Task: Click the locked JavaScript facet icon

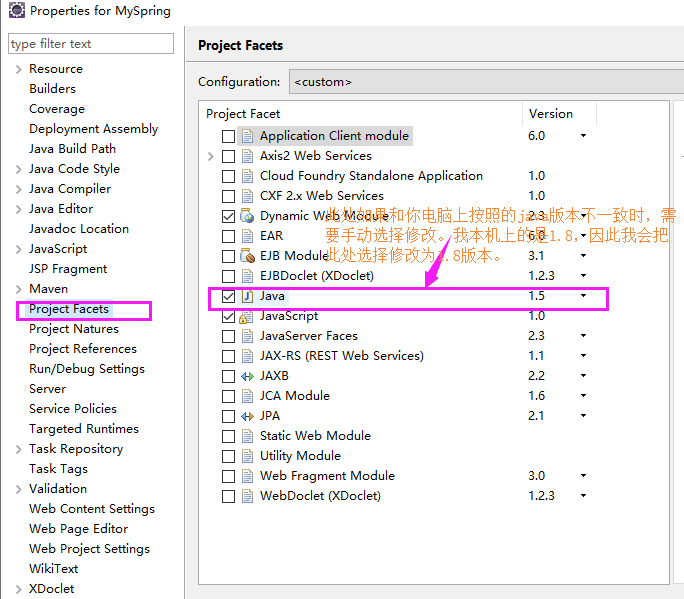Action: click(246, 316)
